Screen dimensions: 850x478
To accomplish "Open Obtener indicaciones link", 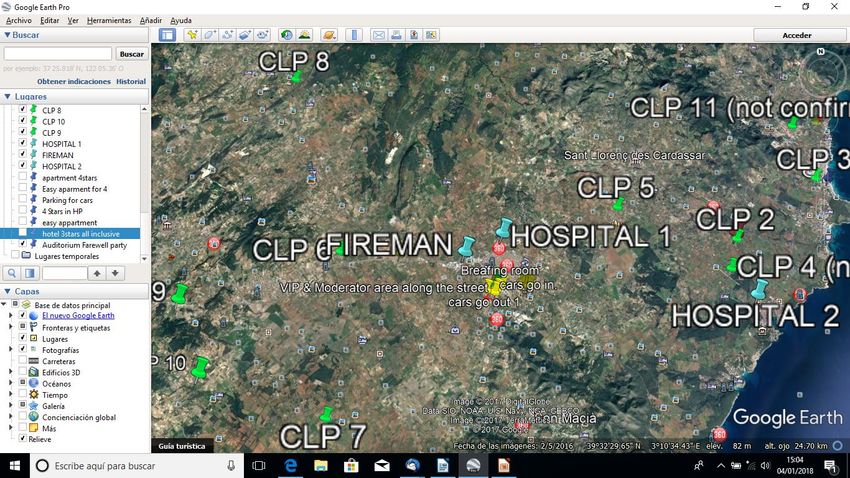I will coord(74,81).
